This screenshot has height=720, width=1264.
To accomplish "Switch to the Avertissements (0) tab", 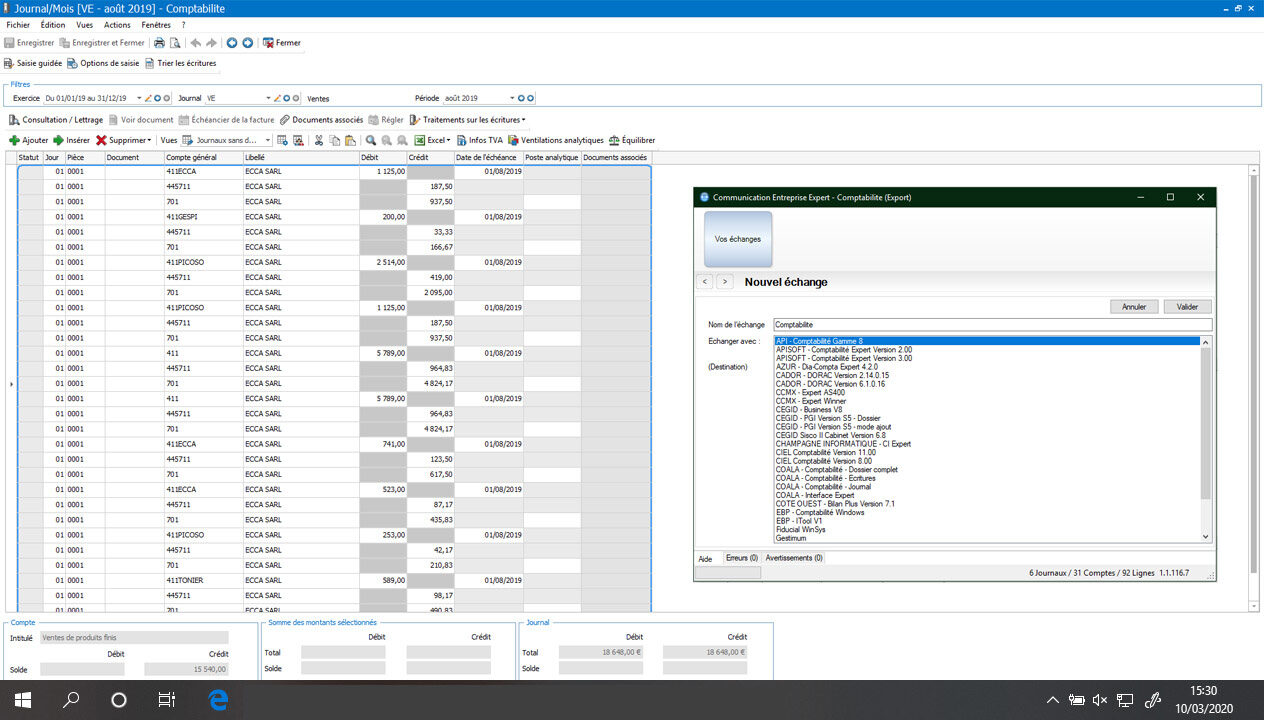I will (x=793, y=558).
